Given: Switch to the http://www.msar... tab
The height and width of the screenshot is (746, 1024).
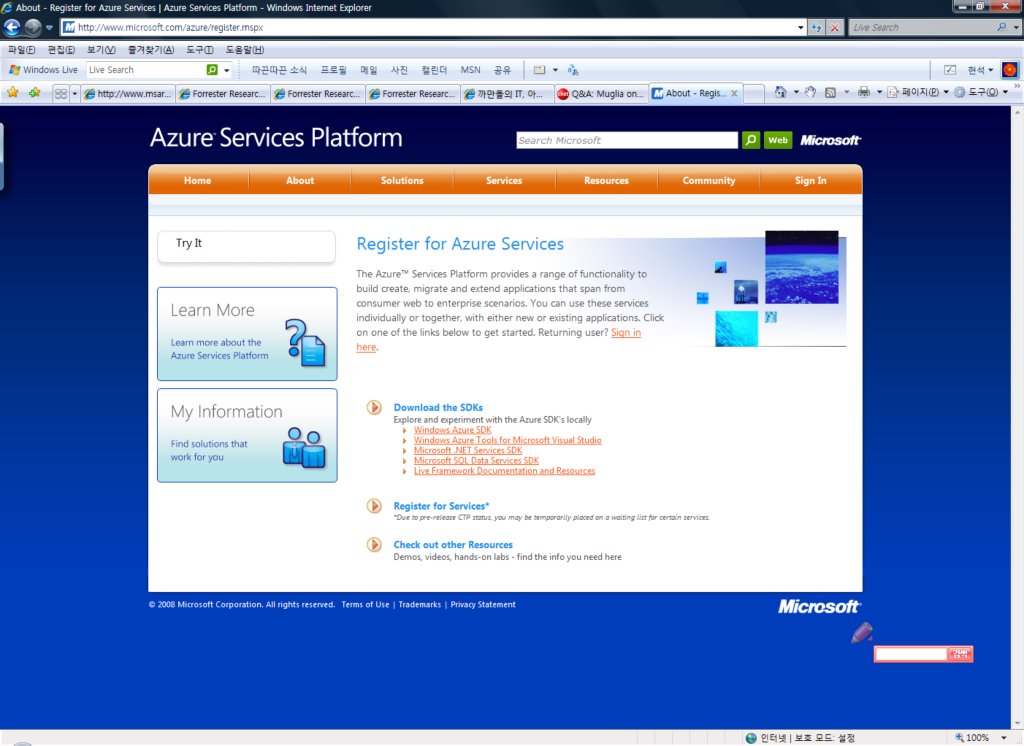Looking at the screenshot, I should tap(128, 93).
